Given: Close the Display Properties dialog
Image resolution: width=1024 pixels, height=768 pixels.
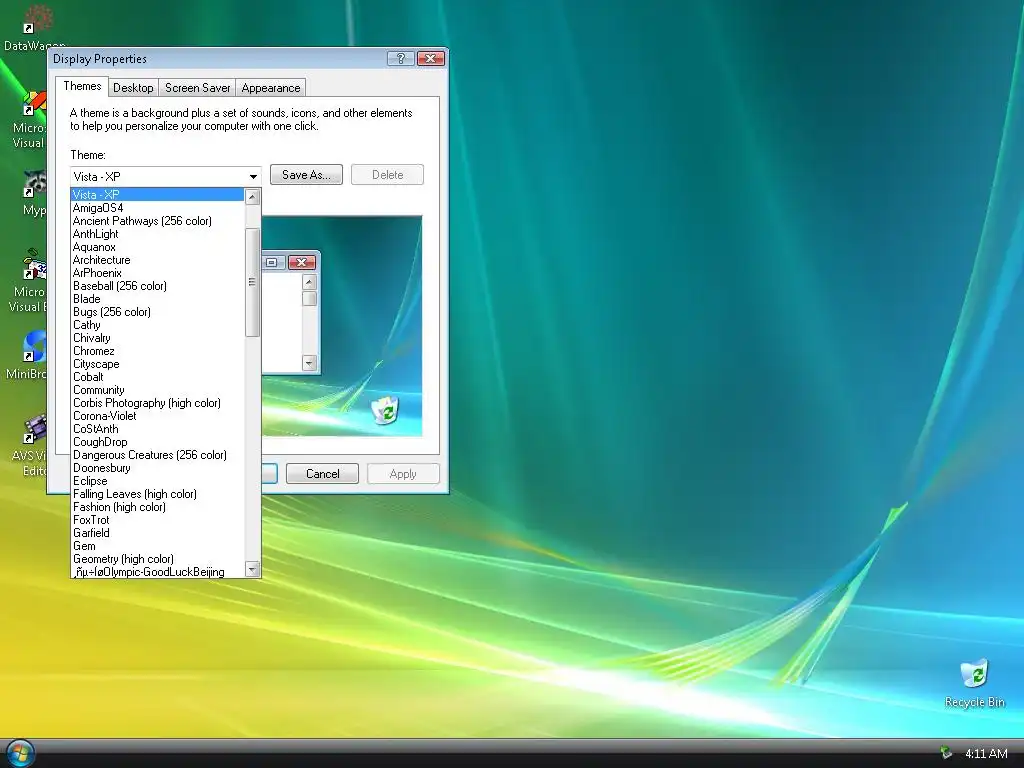Looking at the screenshot, I should tap(430, 58).
